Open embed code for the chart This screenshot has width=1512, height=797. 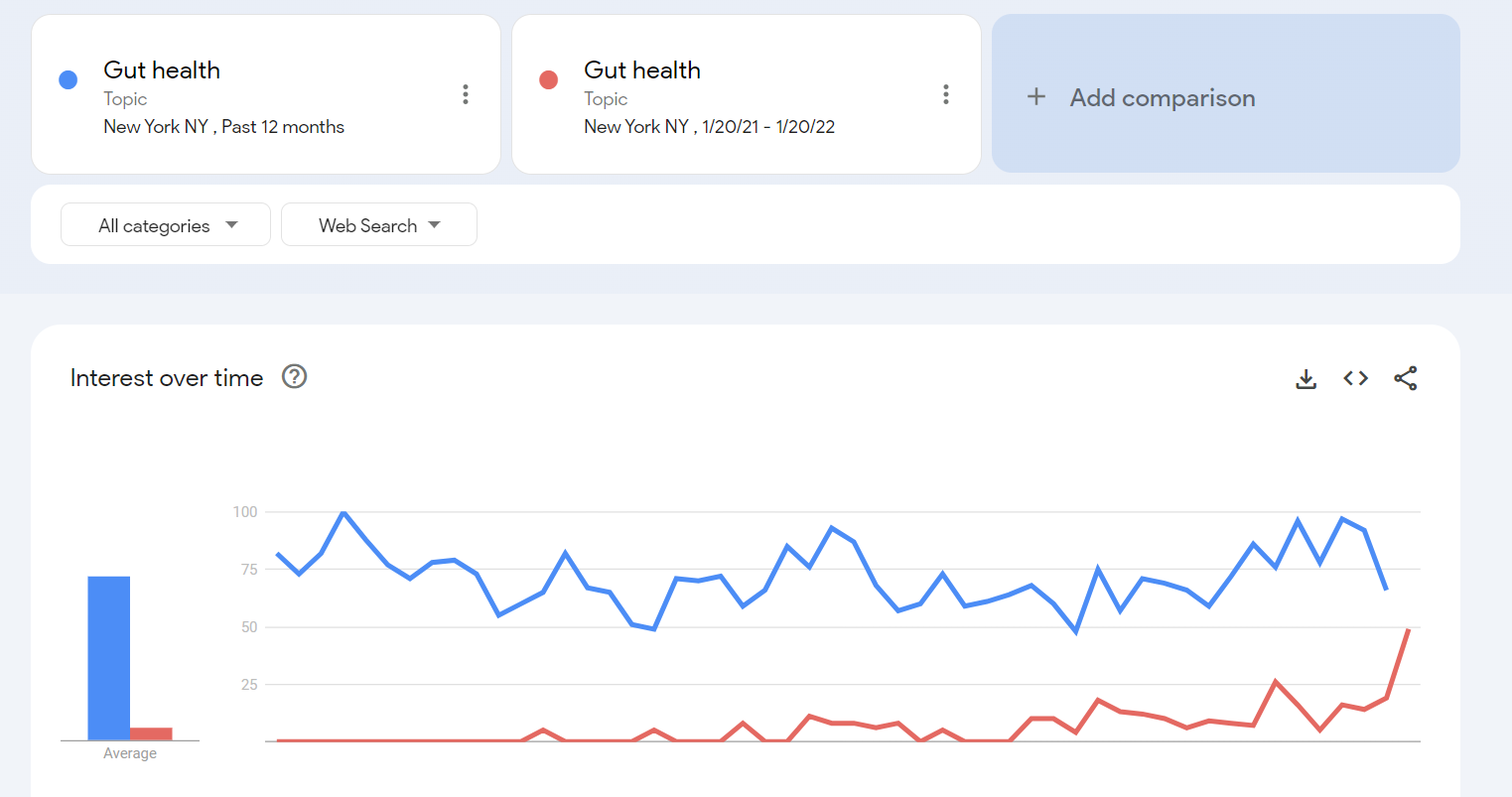click(x=1356, y=378)
